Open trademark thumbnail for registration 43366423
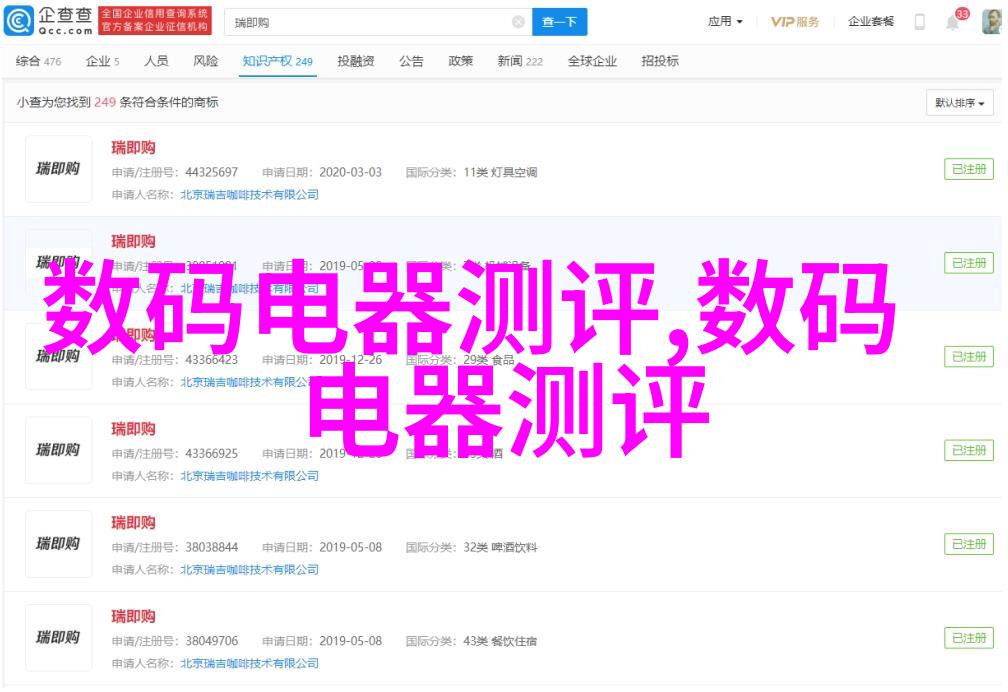Image resolution: width=1008 pixels, height=692 pixels. point(58,356)
